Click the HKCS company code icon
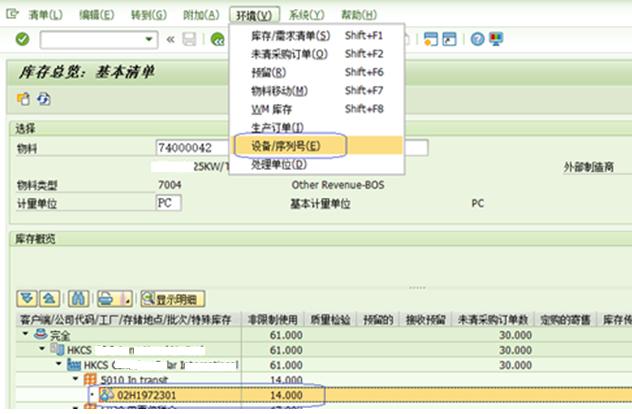 tap(57, 349)
